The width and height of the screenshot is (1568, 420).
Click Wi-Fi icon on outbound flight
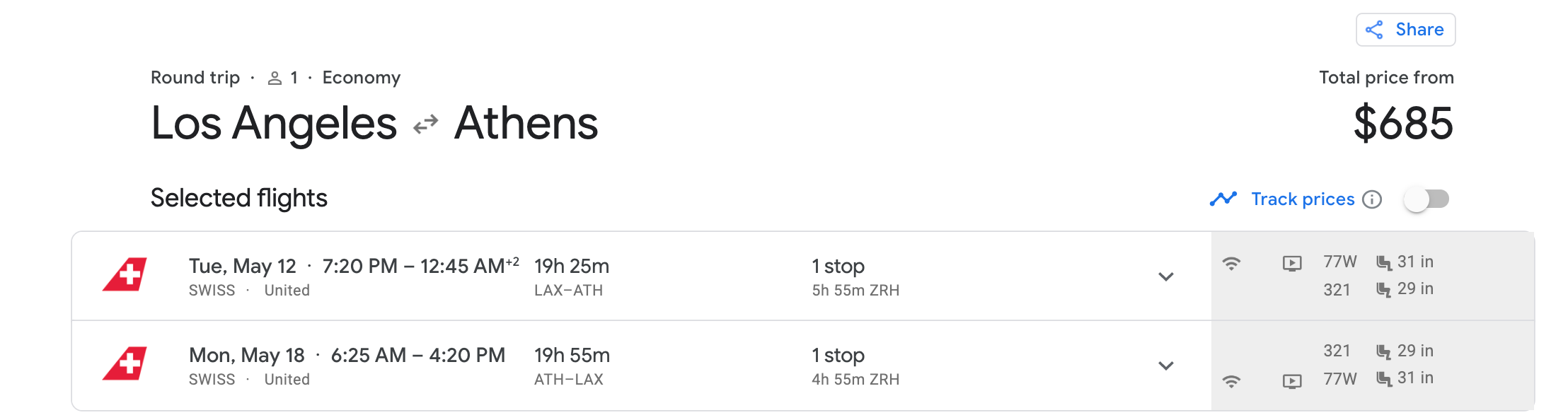[1231, 264]
